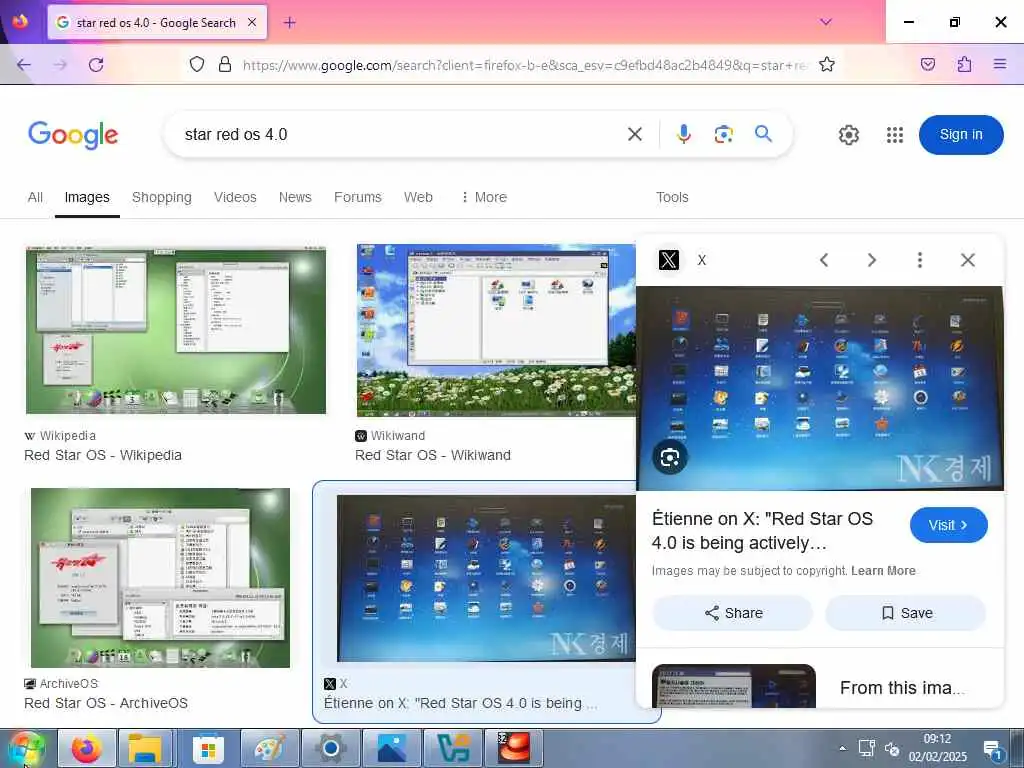Open the Wikiwand Red Star OS thumbnail
Viewport: 1024px width, 768px height.
tap(496, 330)
